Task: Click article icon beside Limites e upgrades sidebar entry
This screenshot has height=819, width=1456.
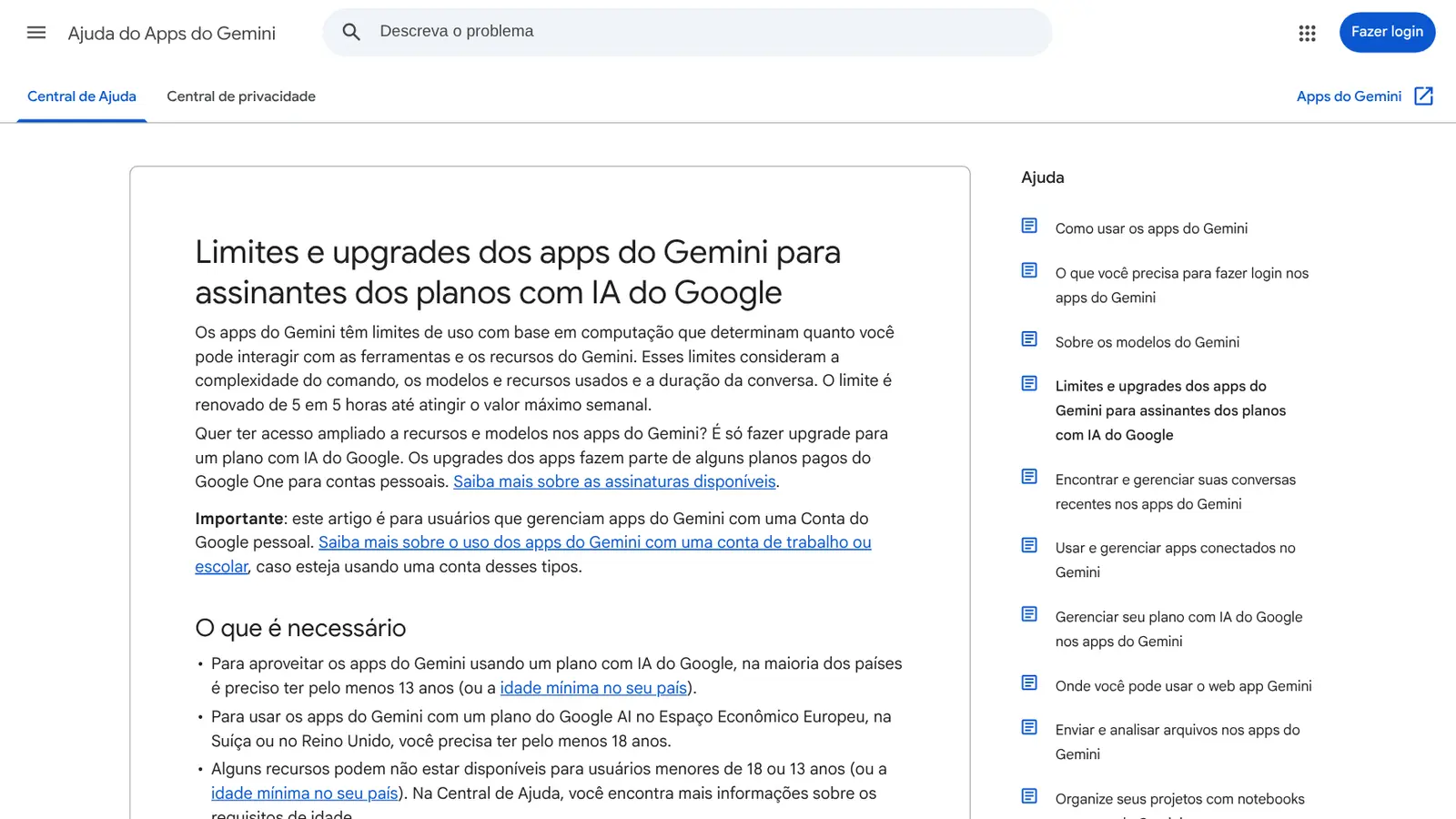Action: [1029, 383]
